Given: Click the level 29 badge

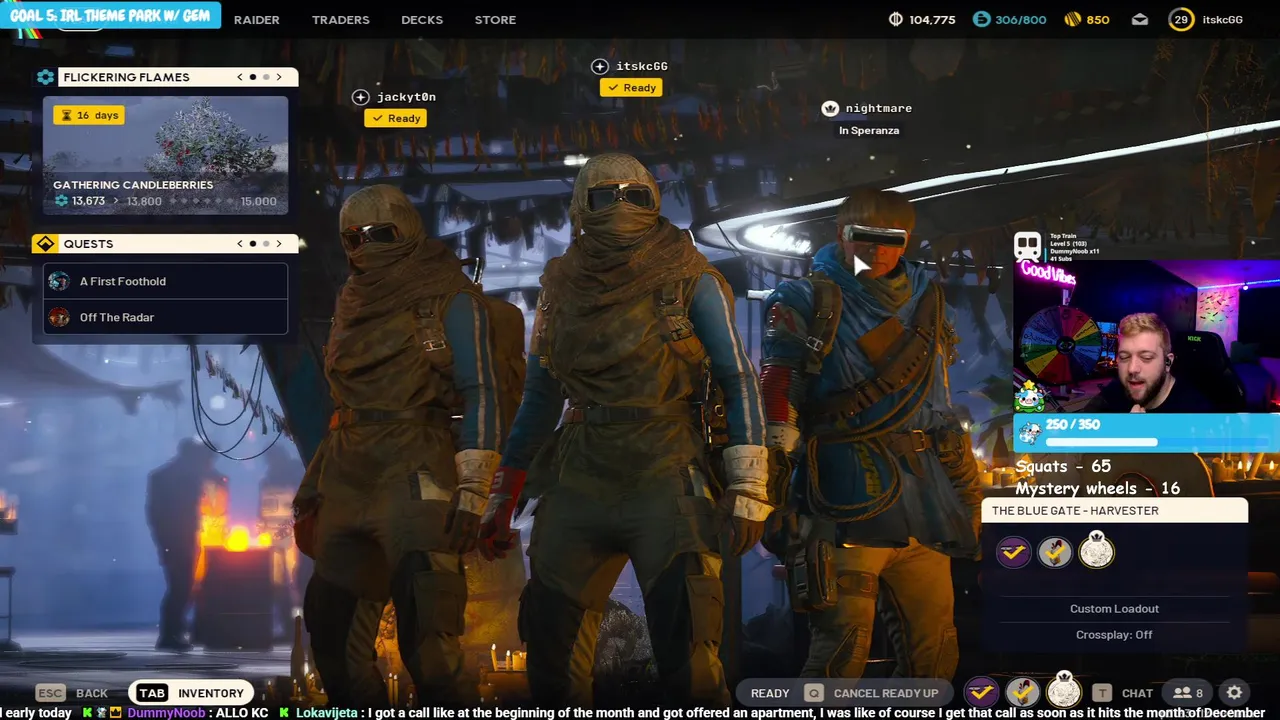Looking at the screenshot, I should [1181, 19].
